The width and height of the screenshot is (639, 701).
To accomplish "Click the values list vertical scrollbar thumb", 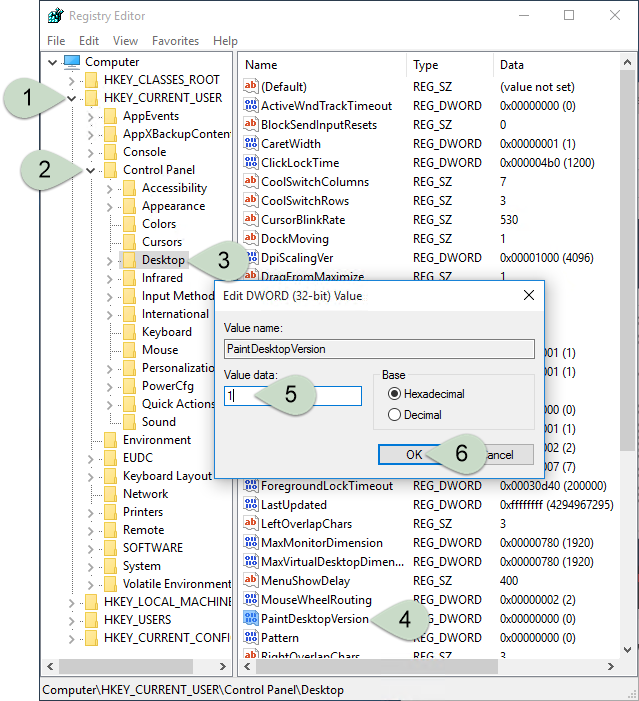I will tap(627, 260).
